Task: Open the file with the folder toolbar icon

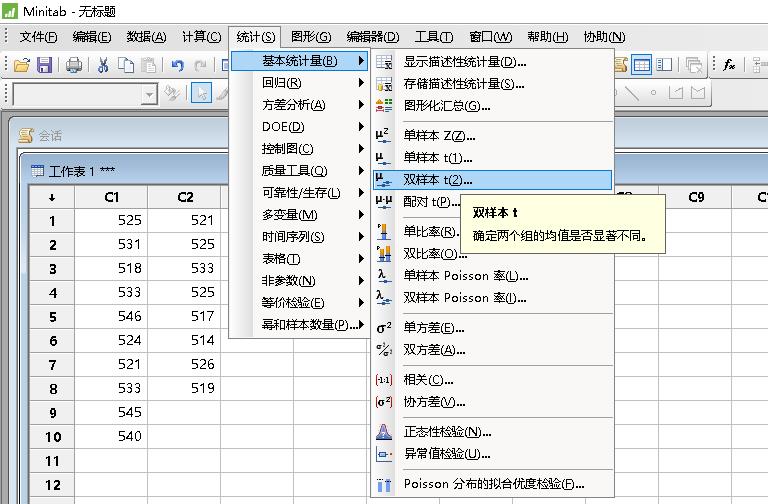Action: 22,65
